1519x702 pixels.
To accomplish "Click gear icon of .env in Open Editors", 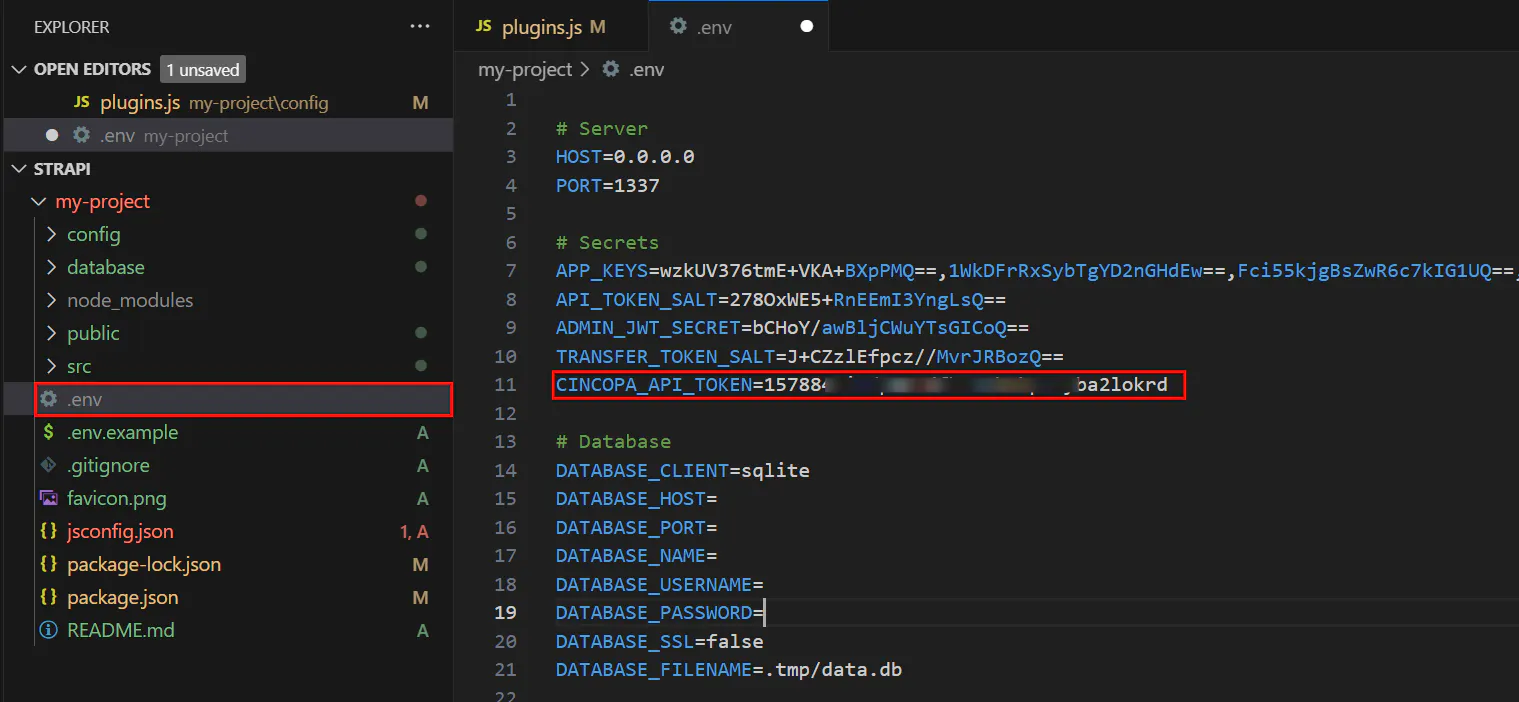I will 82,135.
